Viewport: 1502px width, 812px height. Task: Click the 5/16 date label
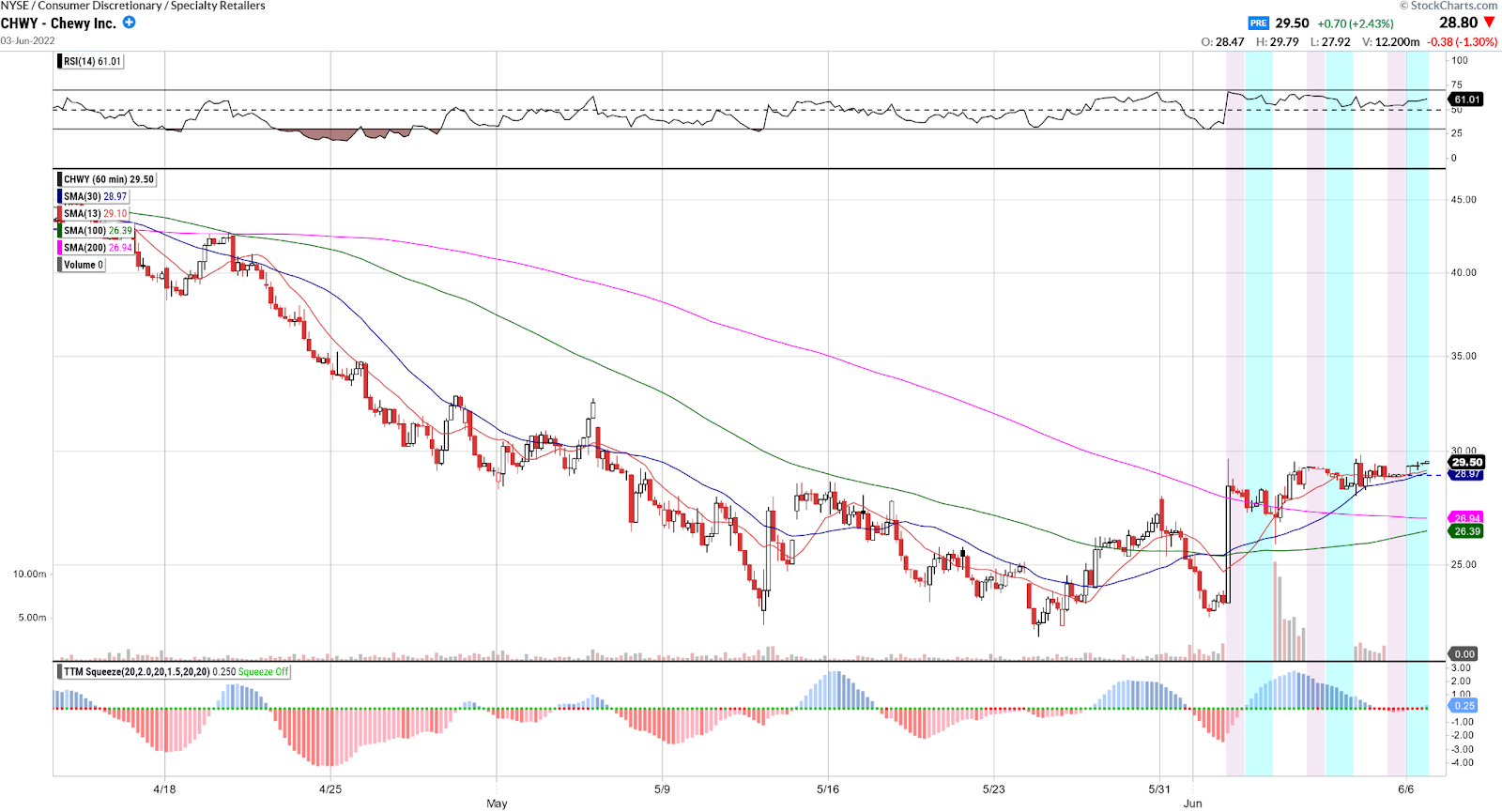click(x=828, y=789)
